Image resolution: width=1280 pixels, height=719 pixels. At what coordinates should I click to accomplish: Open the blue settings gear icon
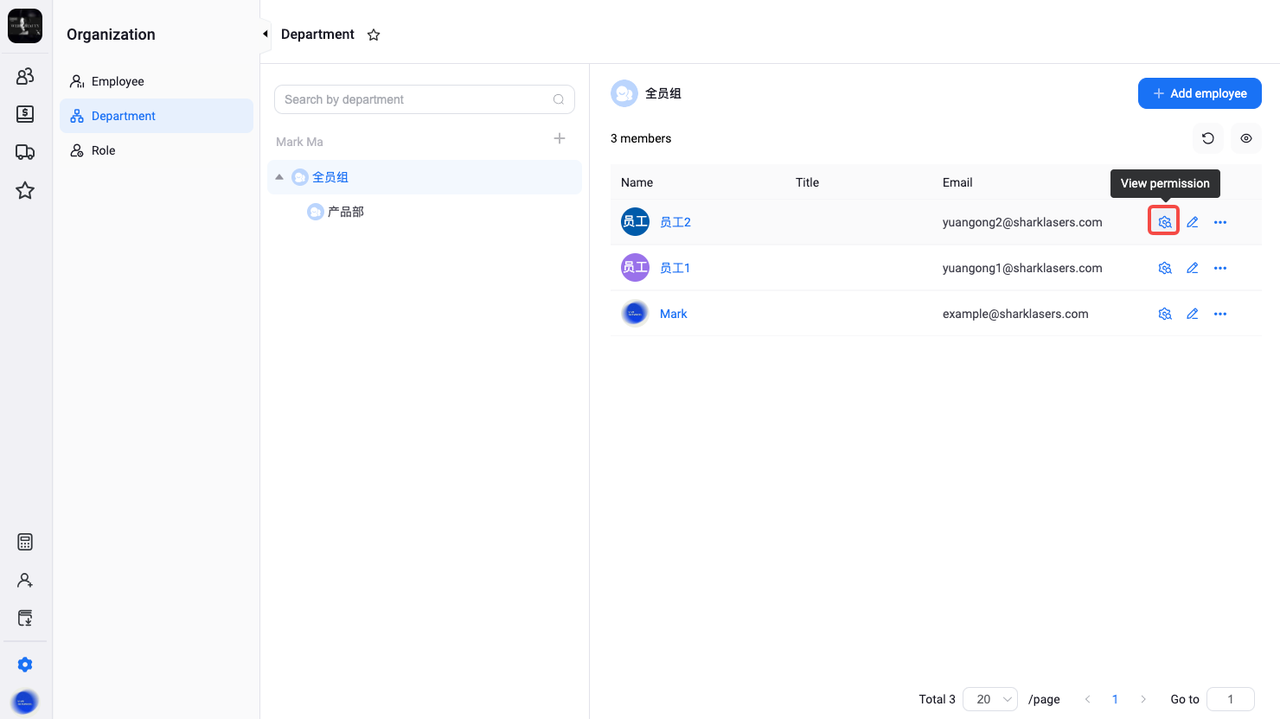tap(25, 665)
